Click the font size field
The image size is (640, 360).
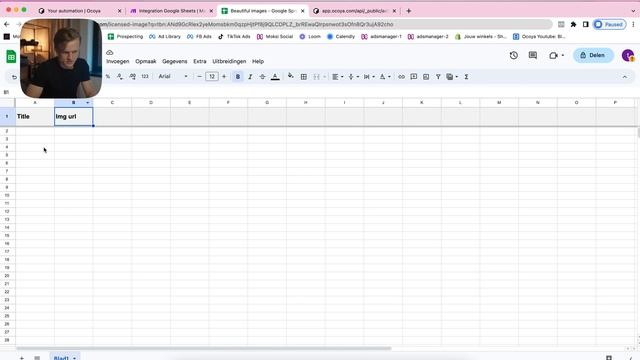click(211, 77)
